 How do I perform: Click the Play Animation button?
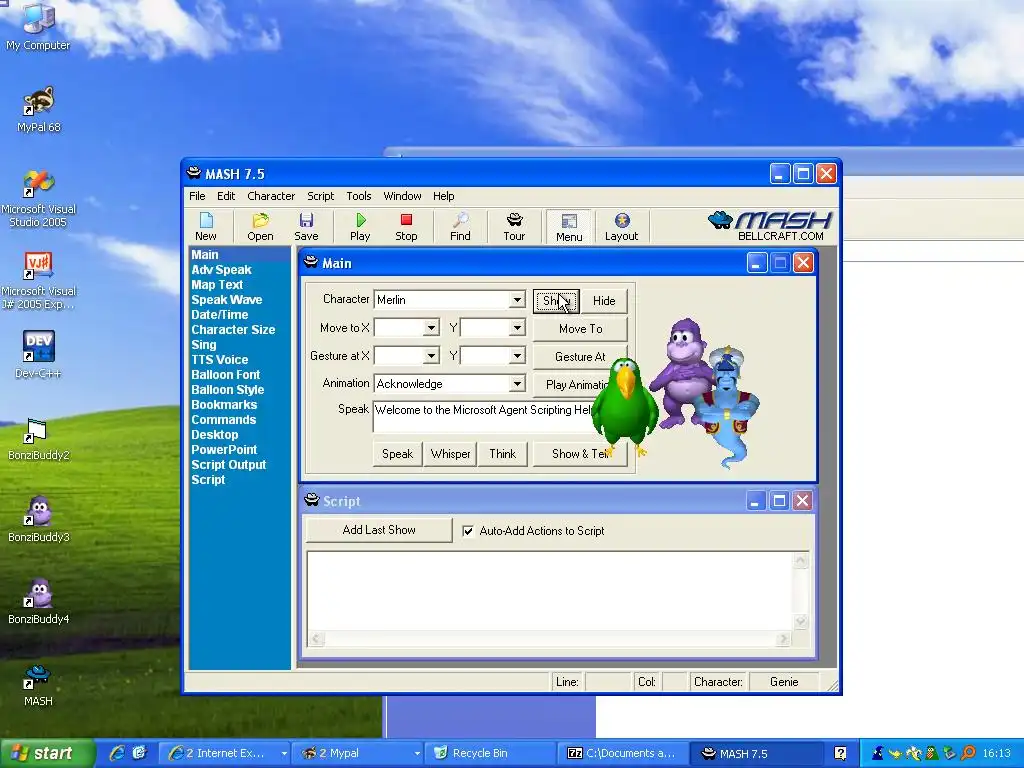point(575,385)
